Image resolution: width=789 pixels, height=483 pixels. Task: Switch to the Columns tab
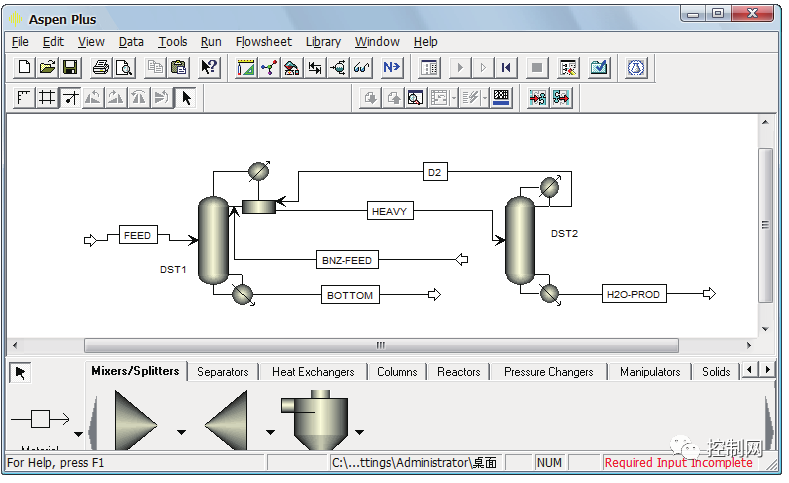click(x=396, y=372)
